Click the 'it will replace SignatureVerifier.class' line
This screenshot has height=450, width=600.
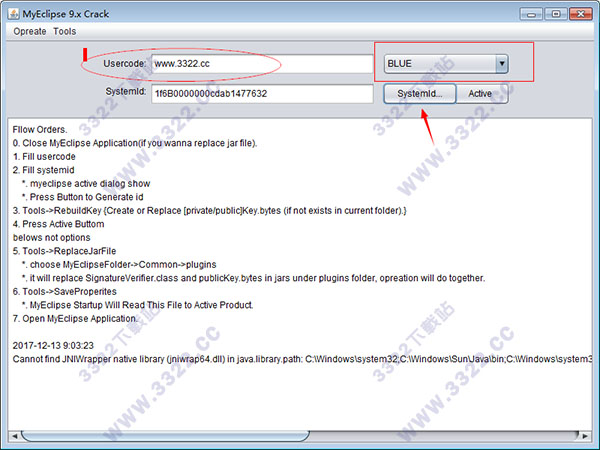[253, 278]
